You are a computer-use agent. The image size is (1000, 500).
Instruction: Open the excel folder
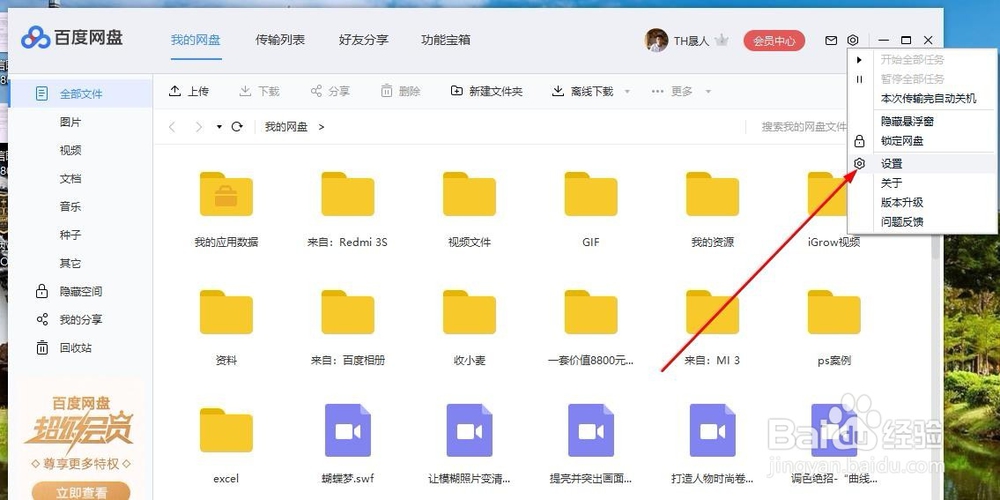pos(226,430)
